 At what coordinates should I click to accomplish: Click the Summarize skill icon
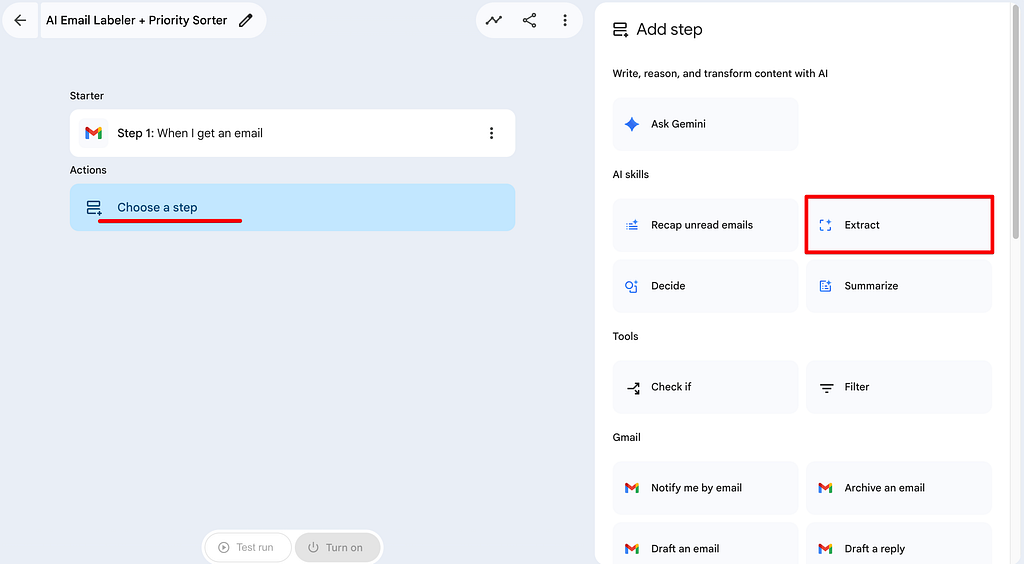[x=825, y=286]
